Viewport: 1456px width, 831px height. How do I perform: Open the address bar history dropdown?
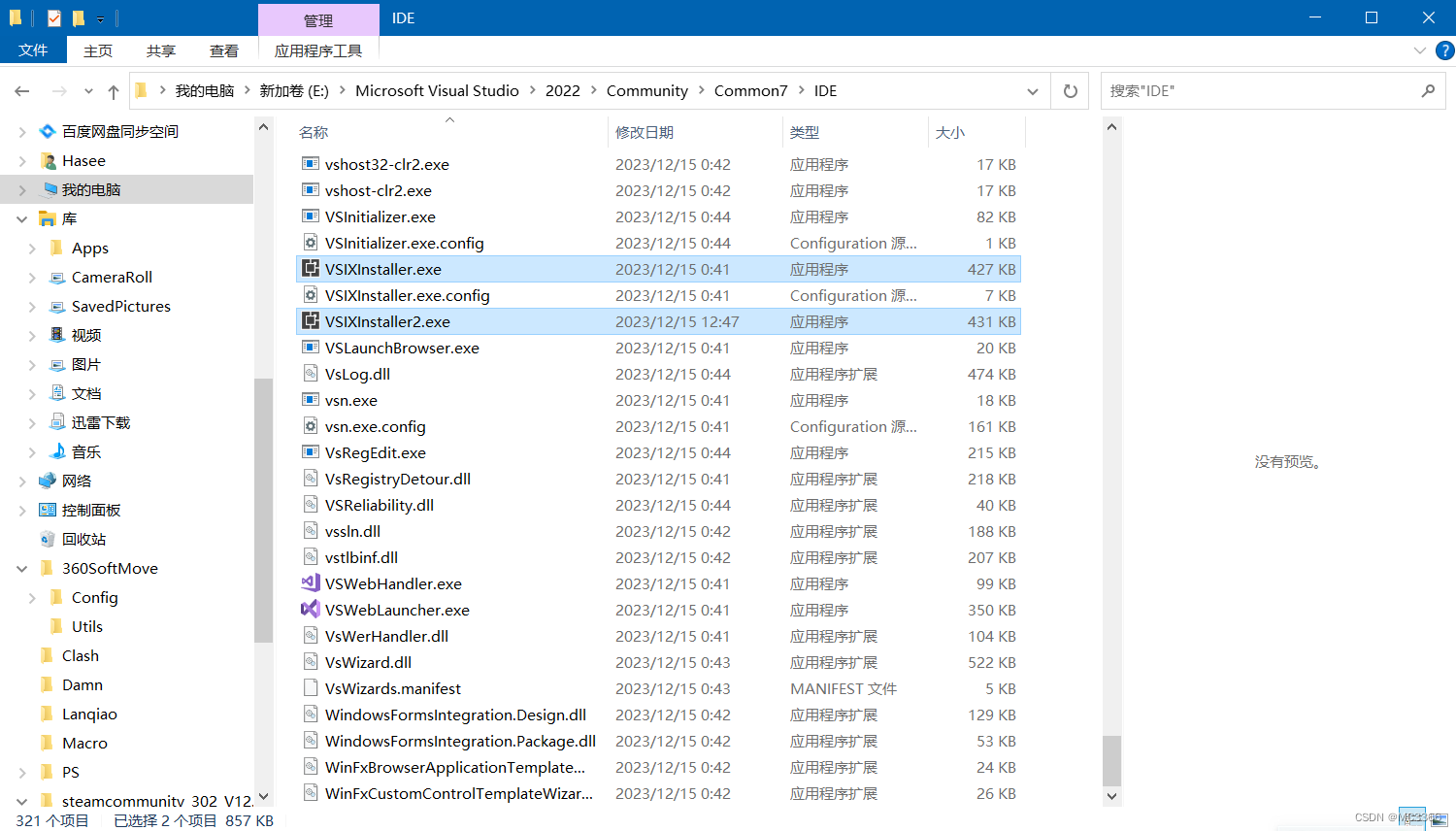coord(1033,91)
